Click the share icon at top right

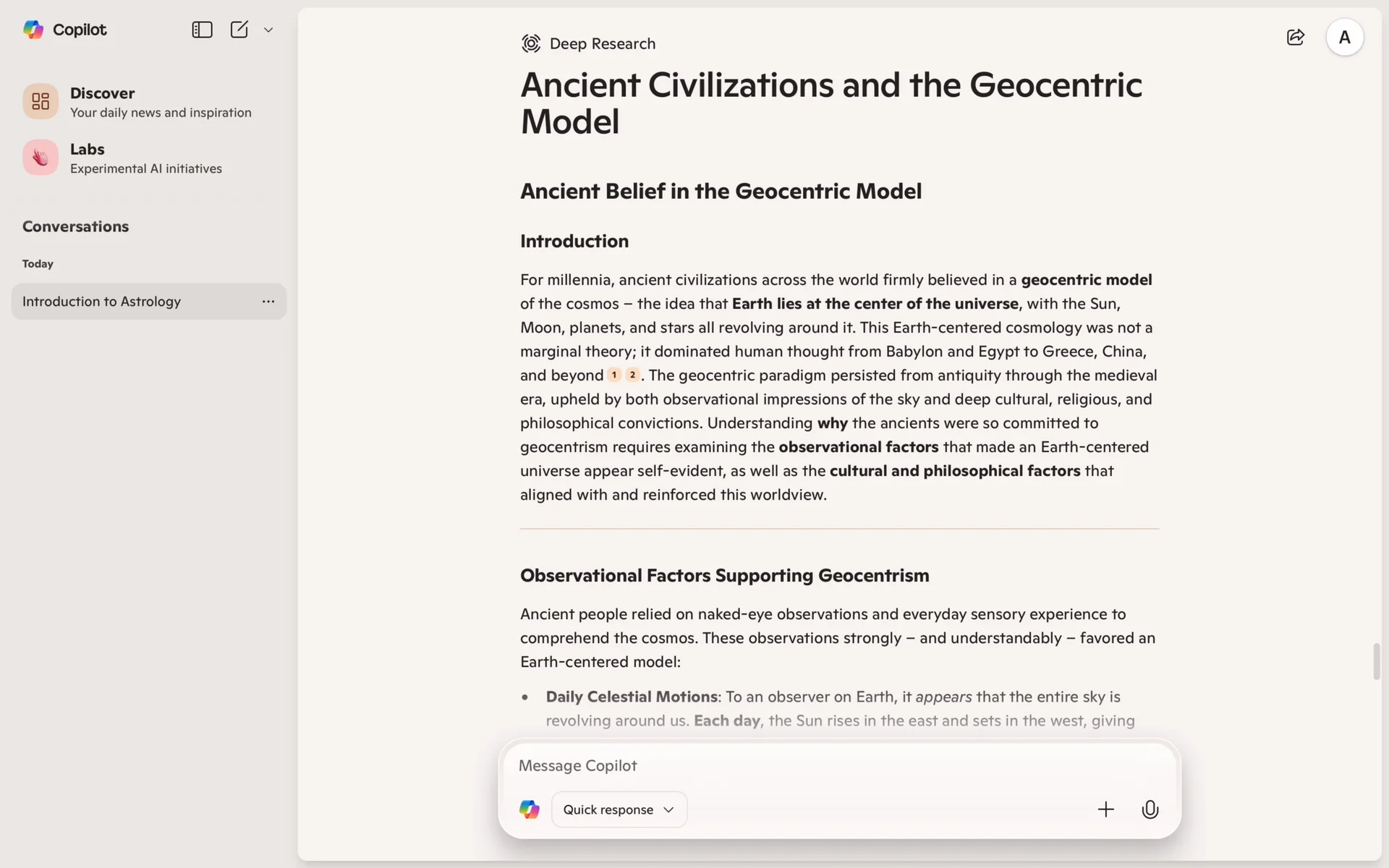1295,37
